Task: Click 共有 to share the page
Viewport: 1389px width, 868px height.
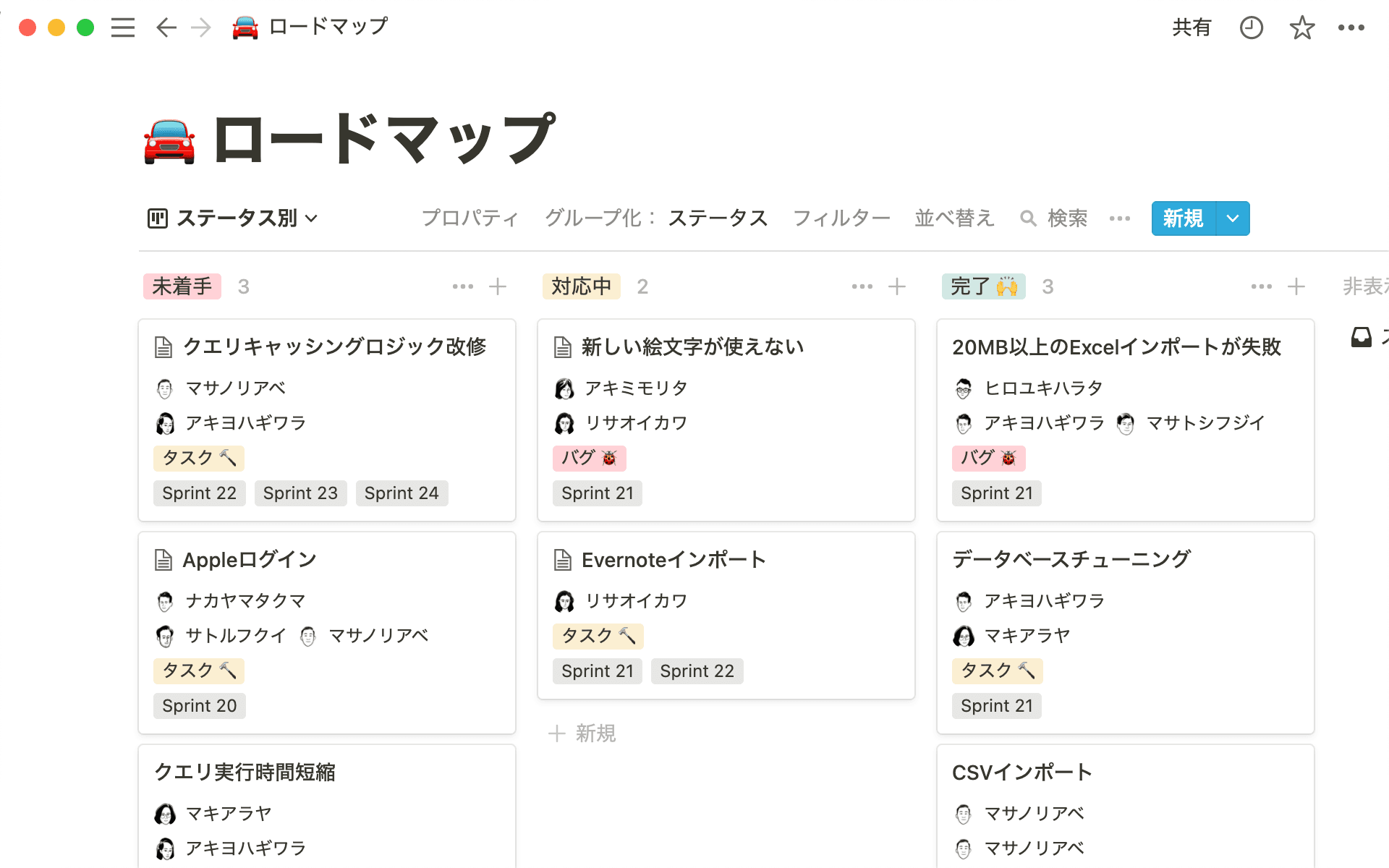Action: (1191, 27)
